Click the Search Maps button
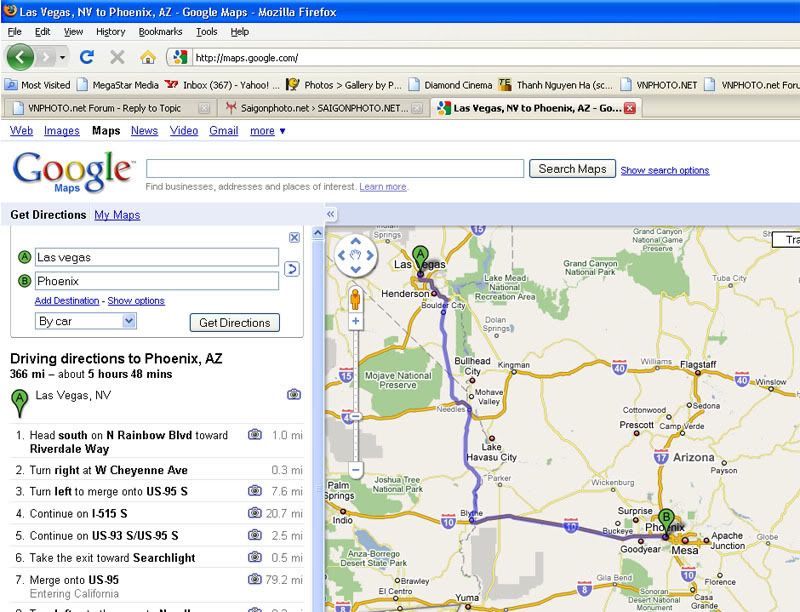 tap(572, 169)
